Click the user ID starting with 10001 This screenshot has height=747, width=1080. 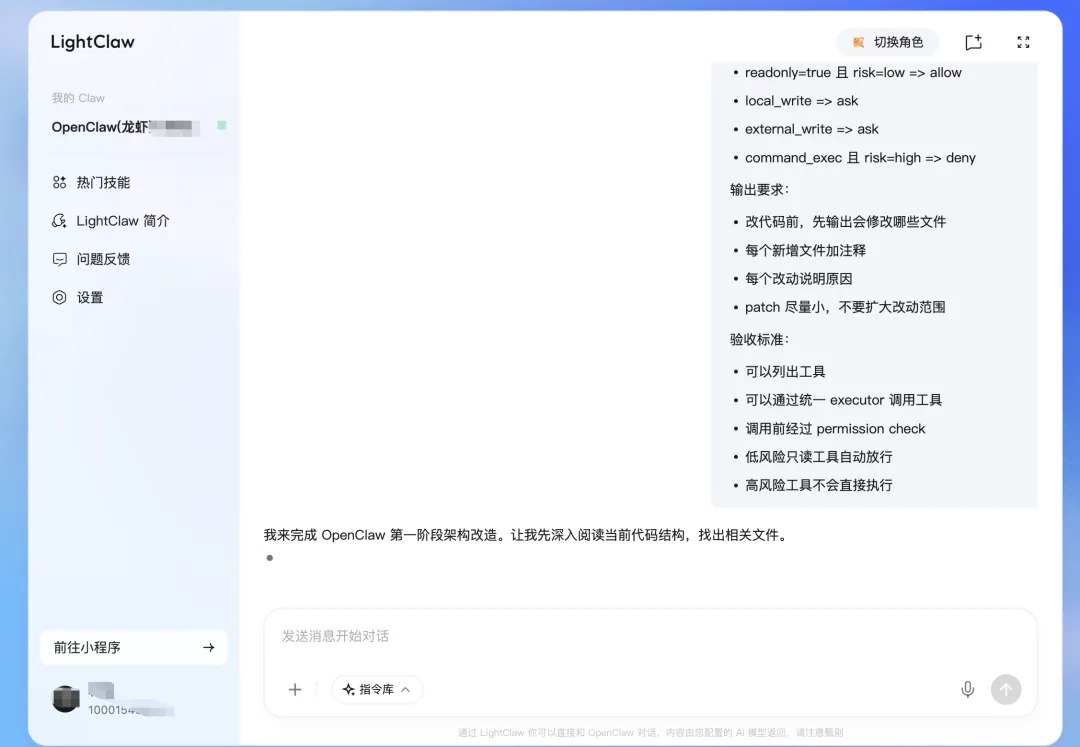click(x=131, y=710)
